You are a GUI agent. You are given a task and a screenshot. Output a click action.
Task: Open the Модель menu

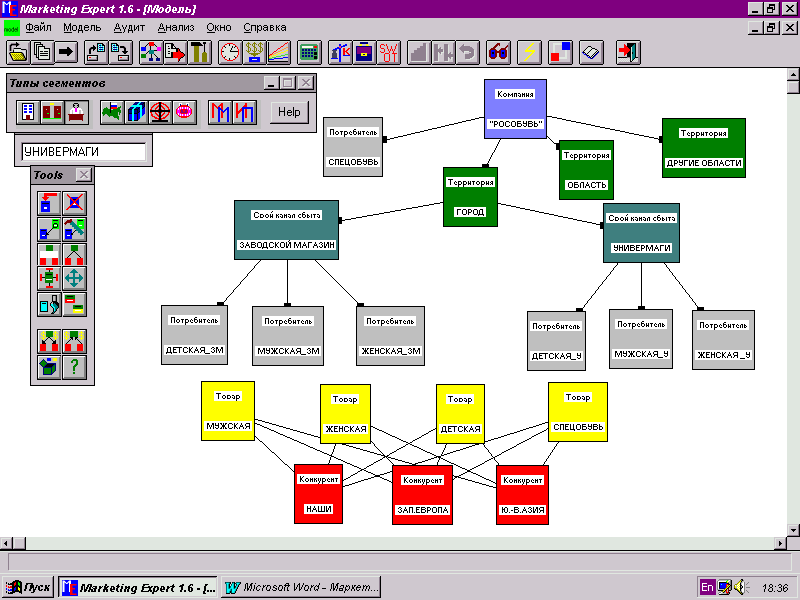[82, 28]
